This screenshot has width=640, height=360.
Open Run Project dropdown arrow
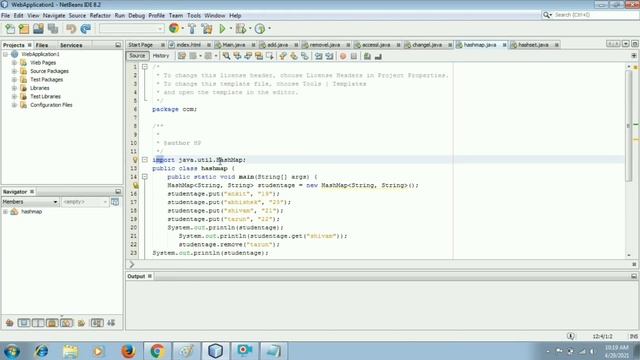coord(231,29)
